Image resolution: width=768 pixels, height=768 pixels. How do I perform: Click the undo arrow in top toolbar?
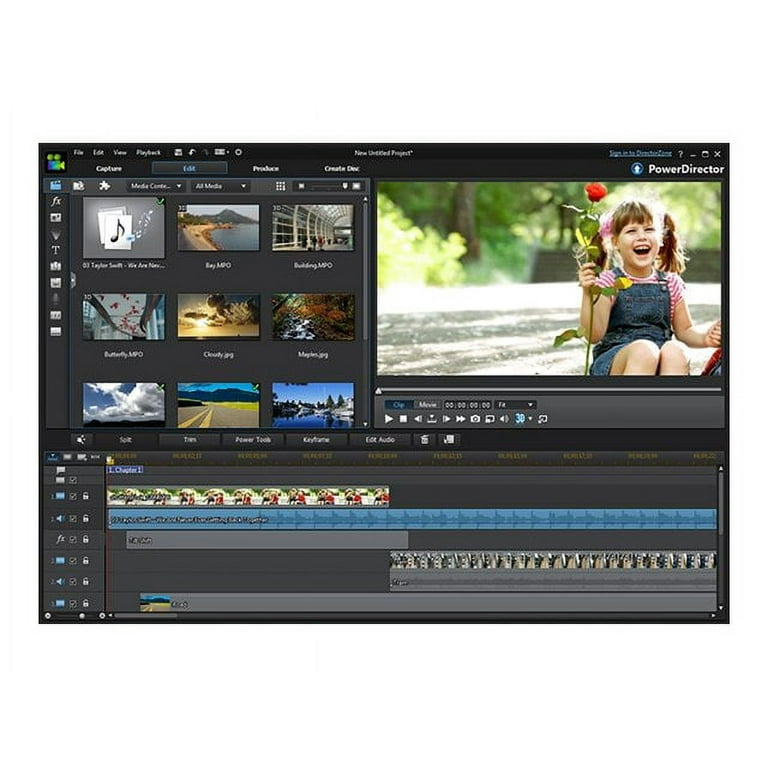tap(191, 153)
